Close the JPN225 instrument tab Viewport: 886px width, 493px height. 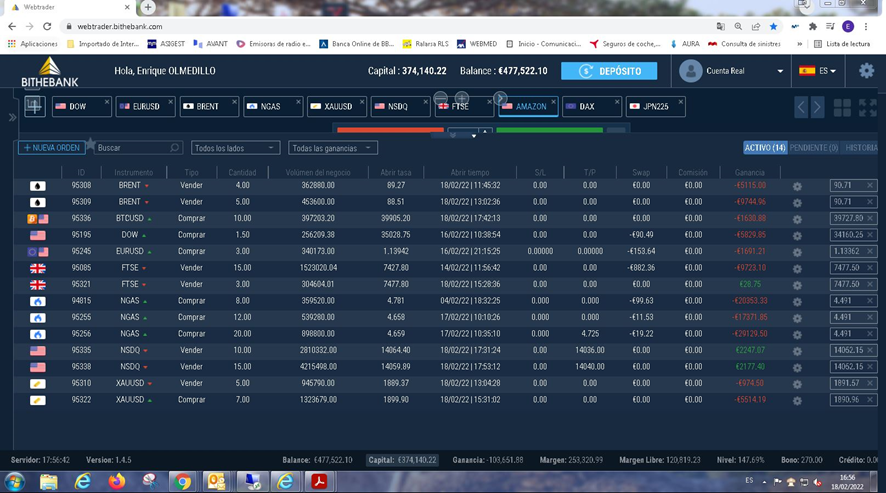coord(680,102)
